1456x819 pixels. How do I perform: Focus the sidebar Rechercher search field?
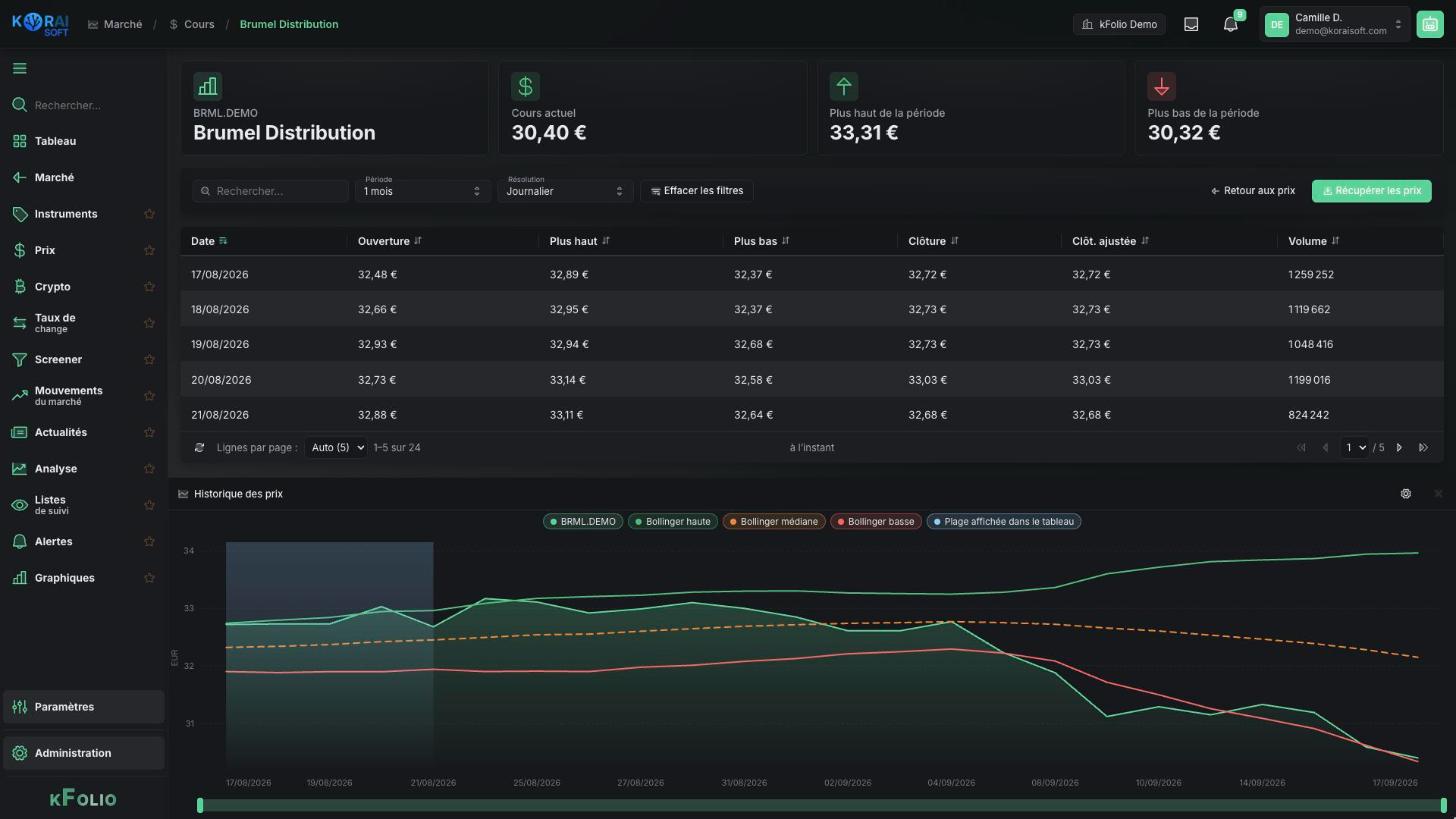pyautogui.click(x=84, y=105)
